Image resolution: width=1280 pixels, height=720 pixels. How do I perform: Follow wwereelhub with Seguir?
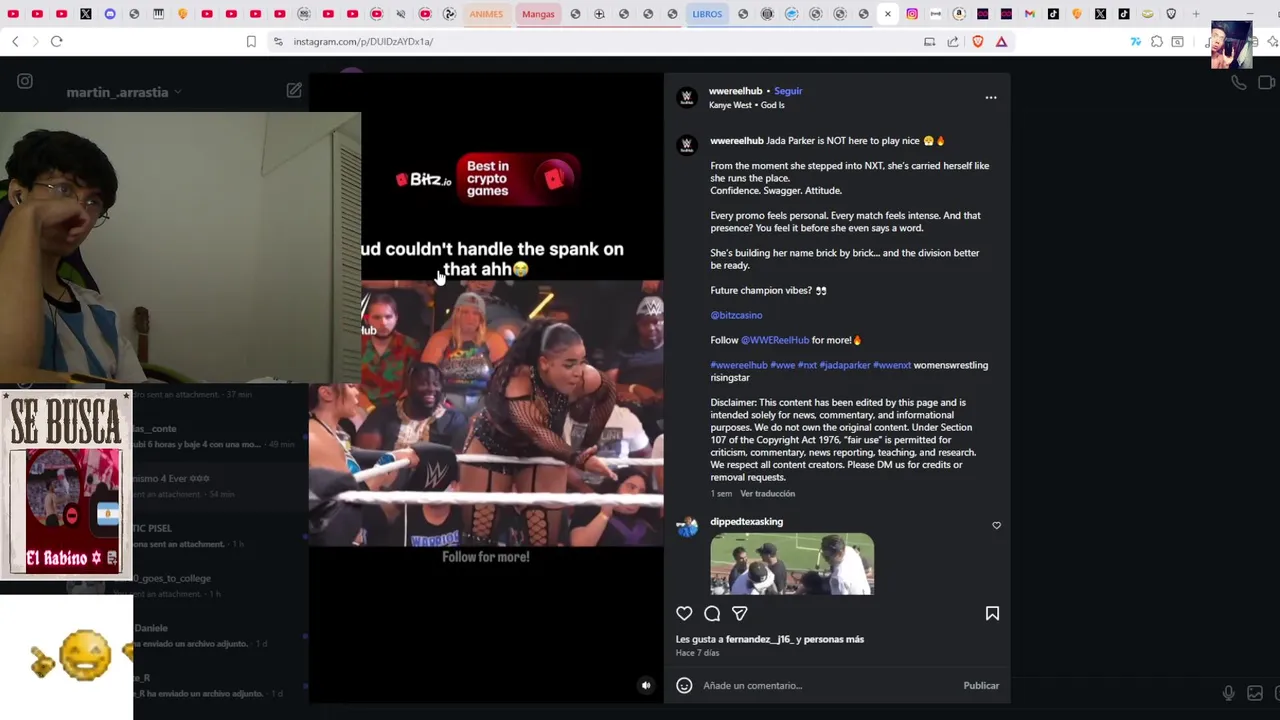point(788,91)
